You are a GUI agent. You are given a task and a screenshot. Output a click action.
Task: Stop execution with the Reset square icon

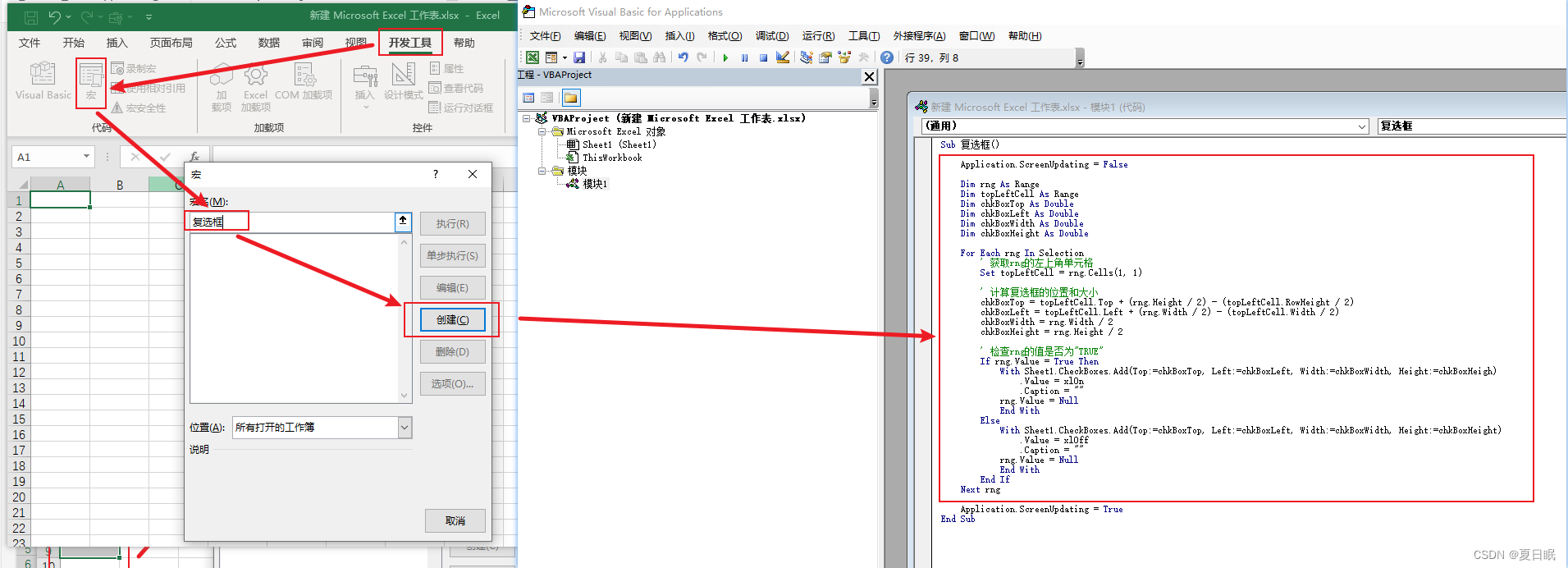[x=763, y=57]
